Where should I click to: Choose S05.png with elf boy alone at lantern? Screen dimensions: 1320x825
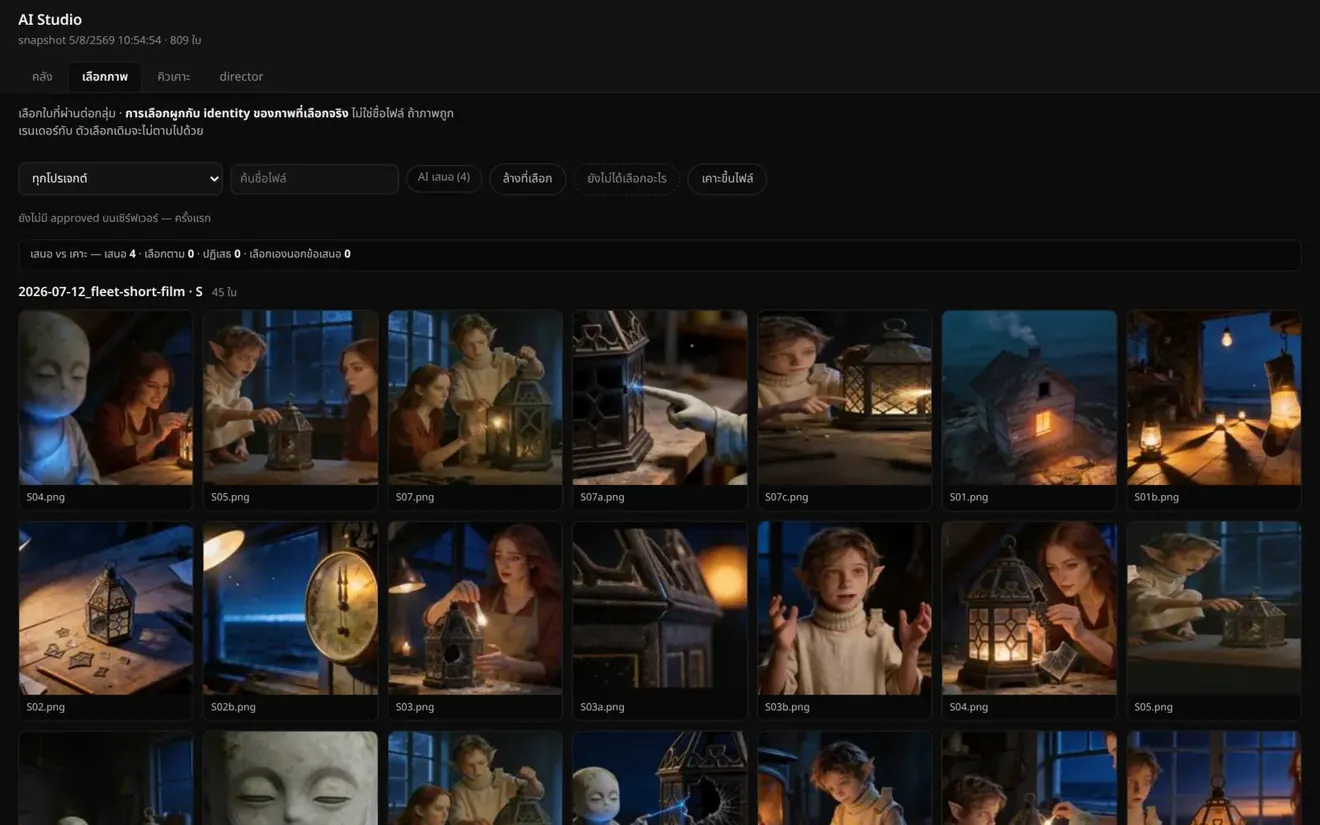(x=1214, y=620)
